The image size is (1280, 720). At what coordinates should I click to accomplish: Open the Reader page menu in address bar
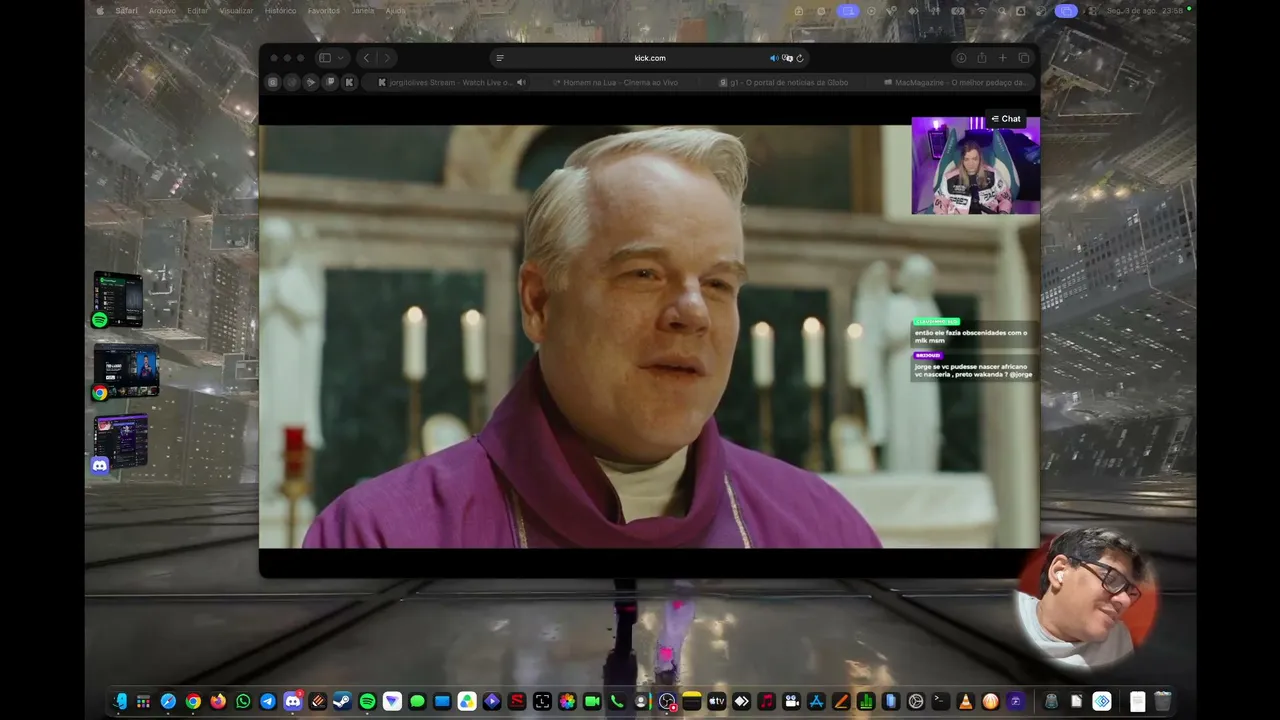tap(500, 58)
